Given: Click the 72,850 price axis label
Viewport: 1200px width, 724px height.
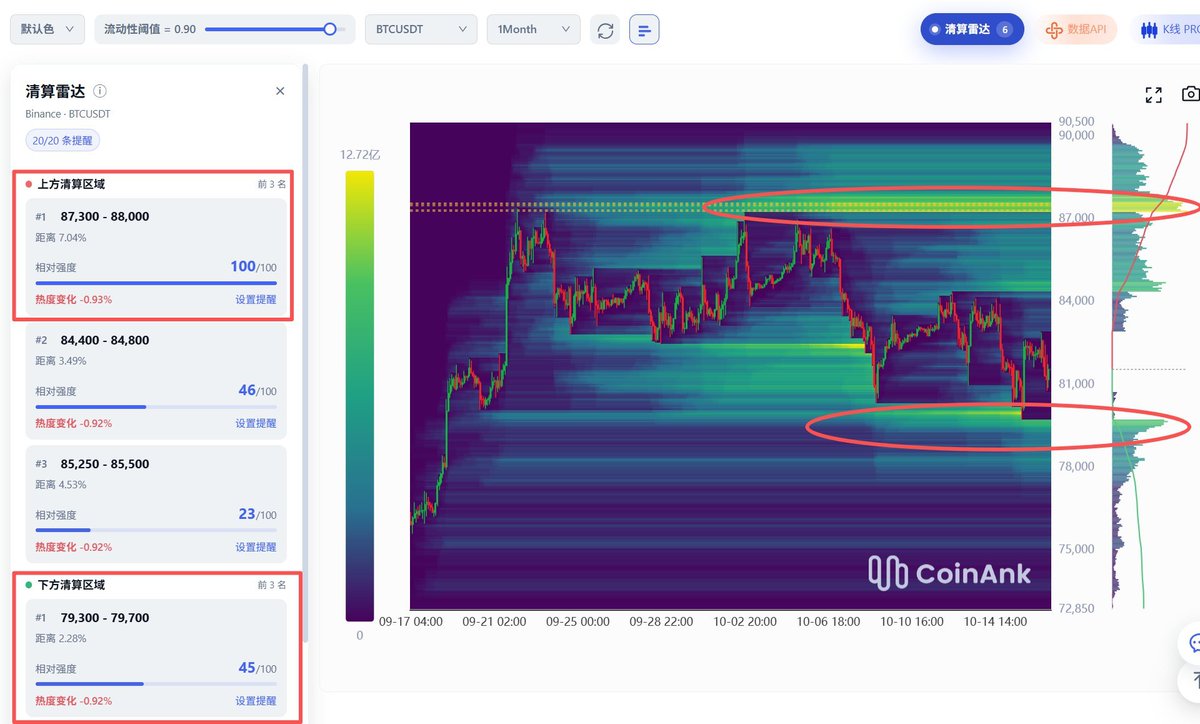Looking at the screenshot, I should [x=1077, y=608].
